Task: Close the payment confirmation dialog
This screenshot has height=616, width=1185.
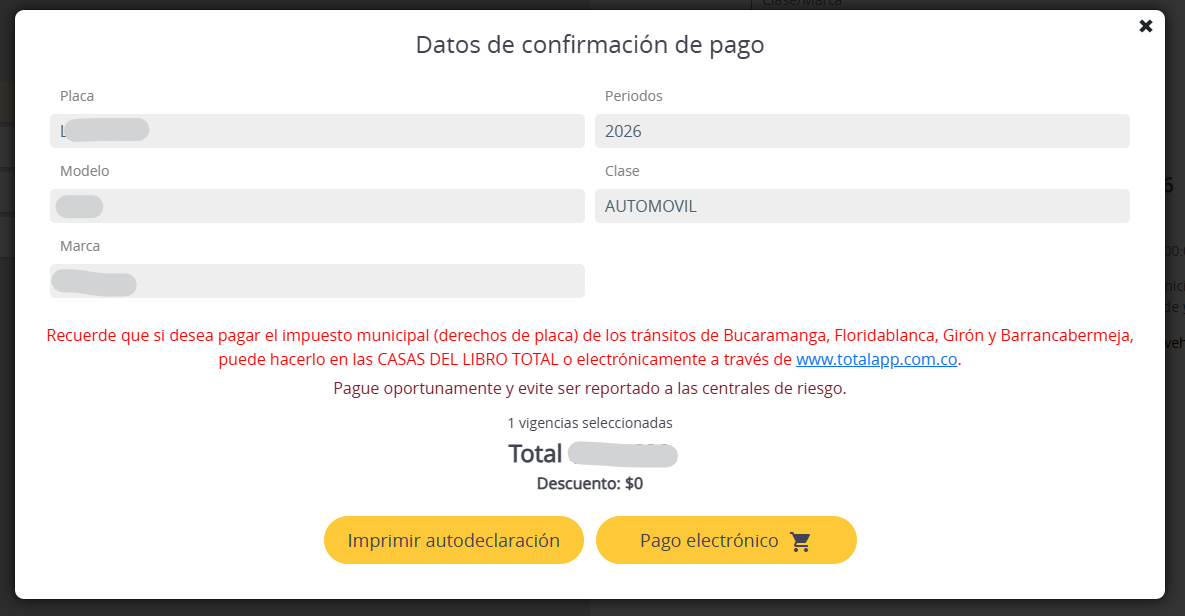Action: (x=1146, y=26)
